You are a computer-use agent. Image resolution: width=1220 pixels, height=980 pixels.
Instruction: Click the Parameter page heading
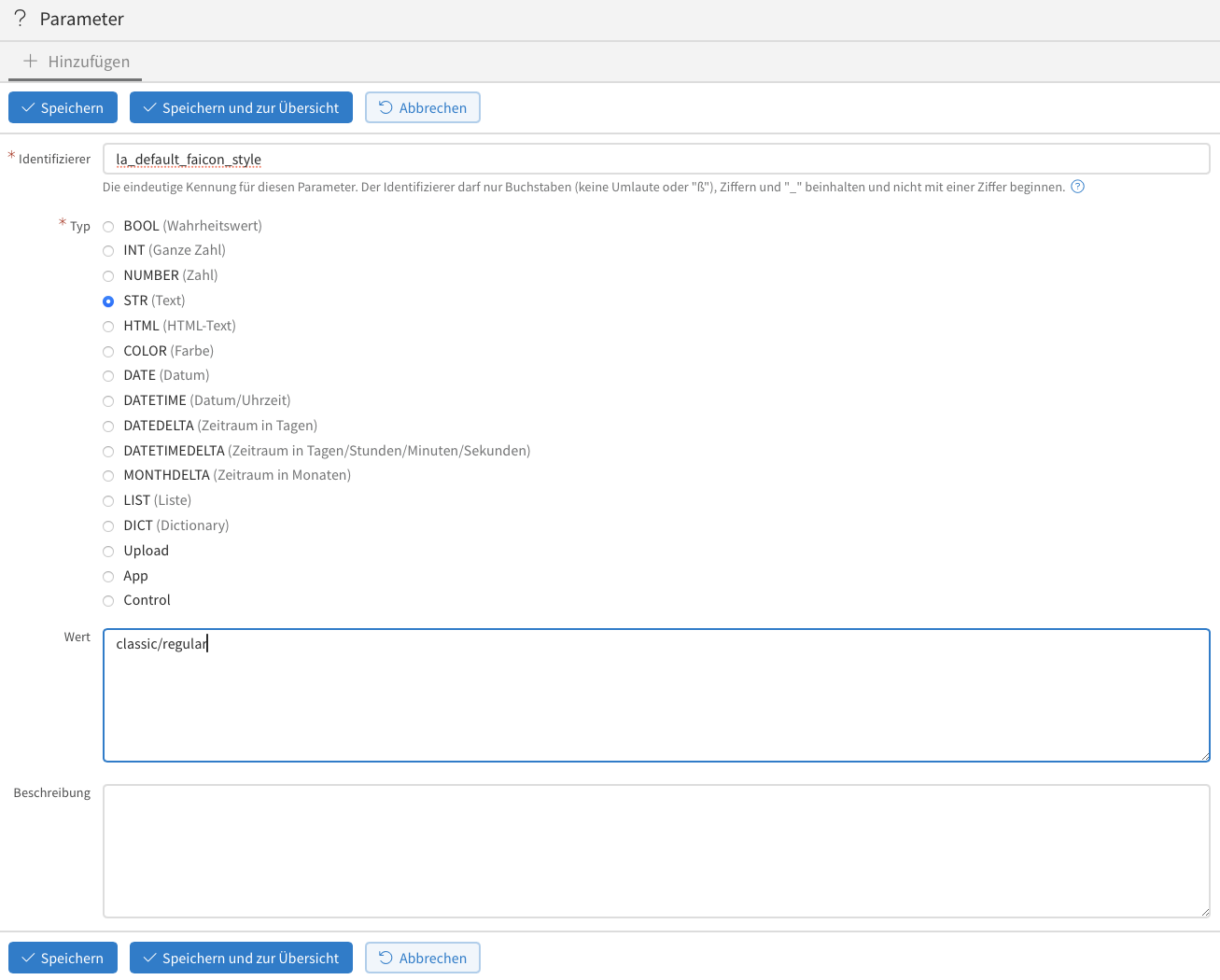(x=82, y=19)
